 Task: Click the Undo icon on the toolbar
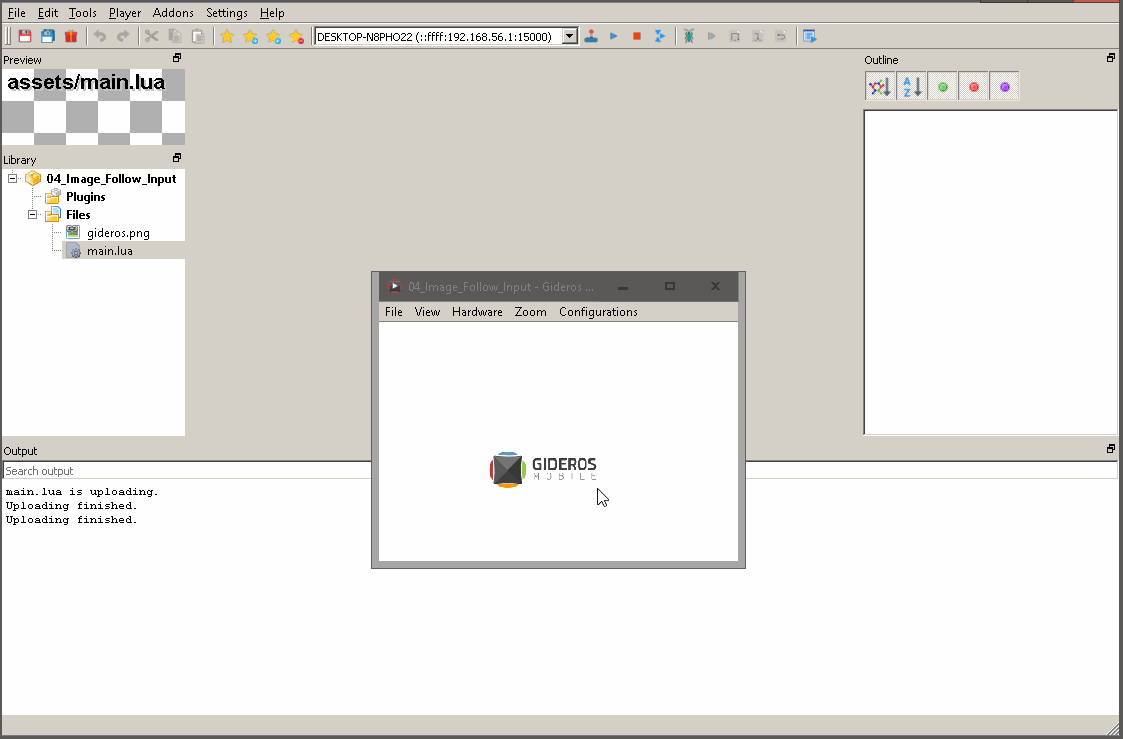[x=100, y=35]
